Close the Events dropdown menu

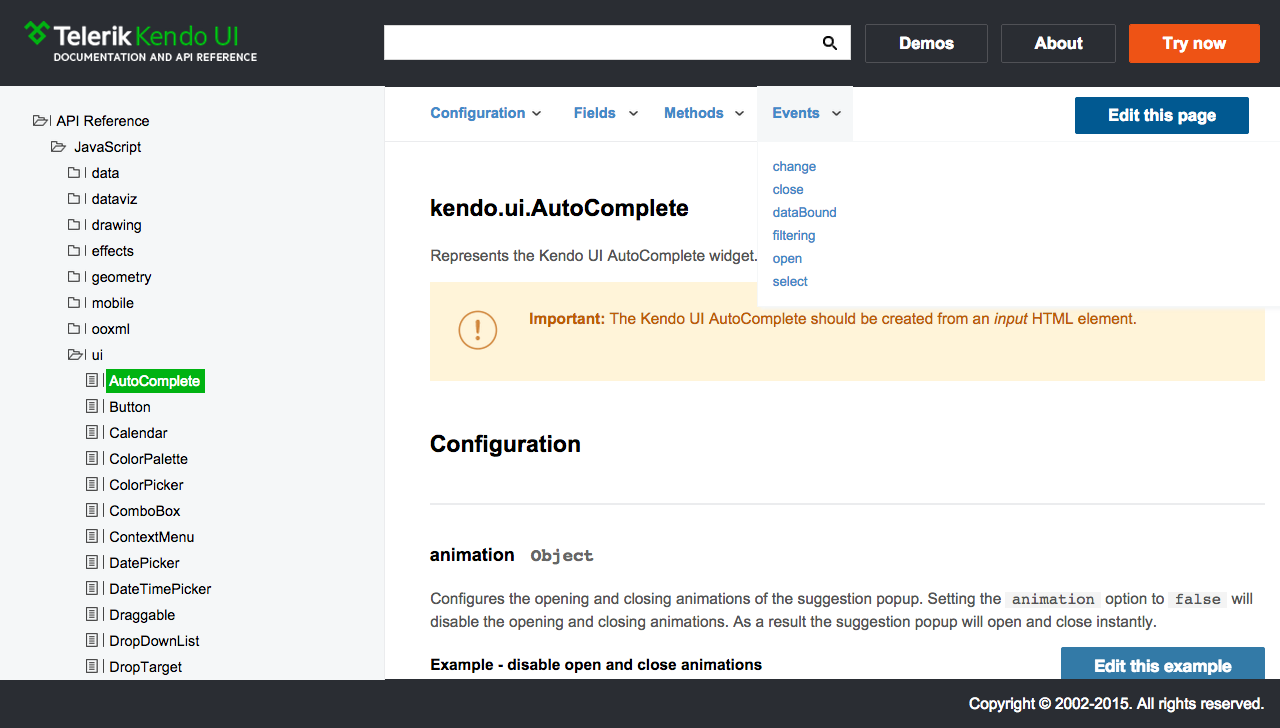coord(805,113)
